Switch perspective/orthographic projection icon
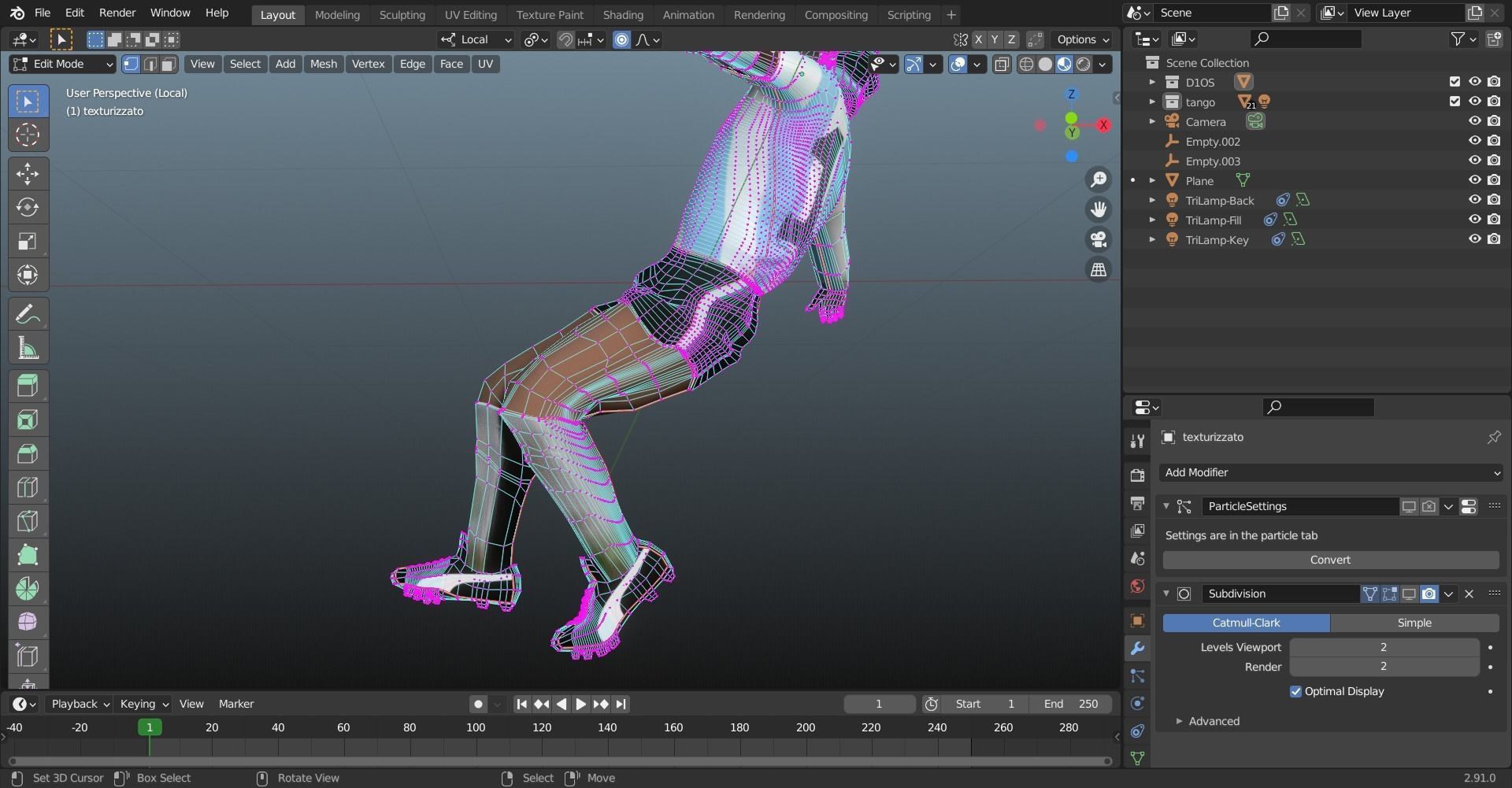Screen dimensions: 1512x788 point(1099,269)
